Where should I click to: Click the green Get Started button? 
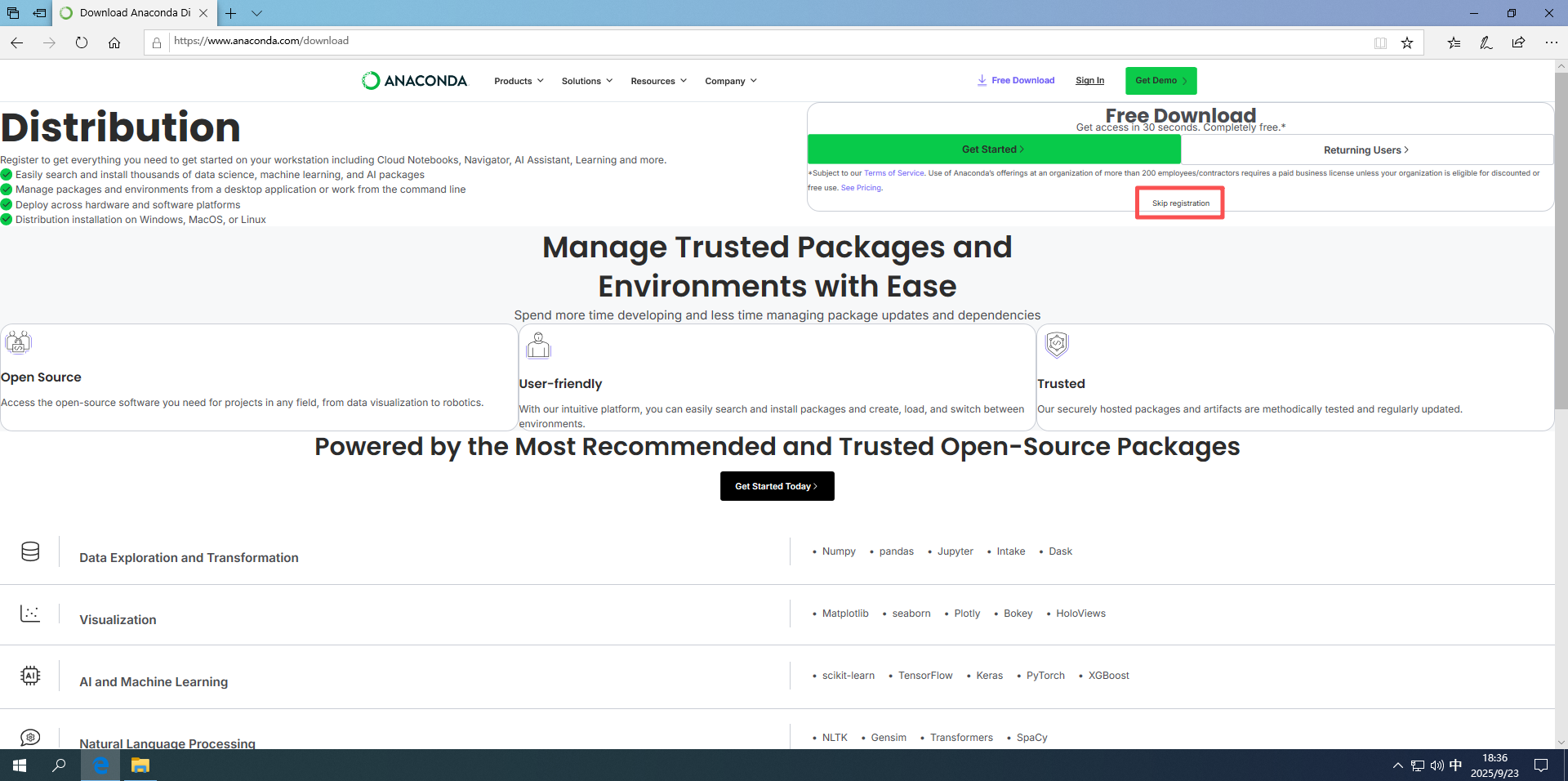[994, 150]
